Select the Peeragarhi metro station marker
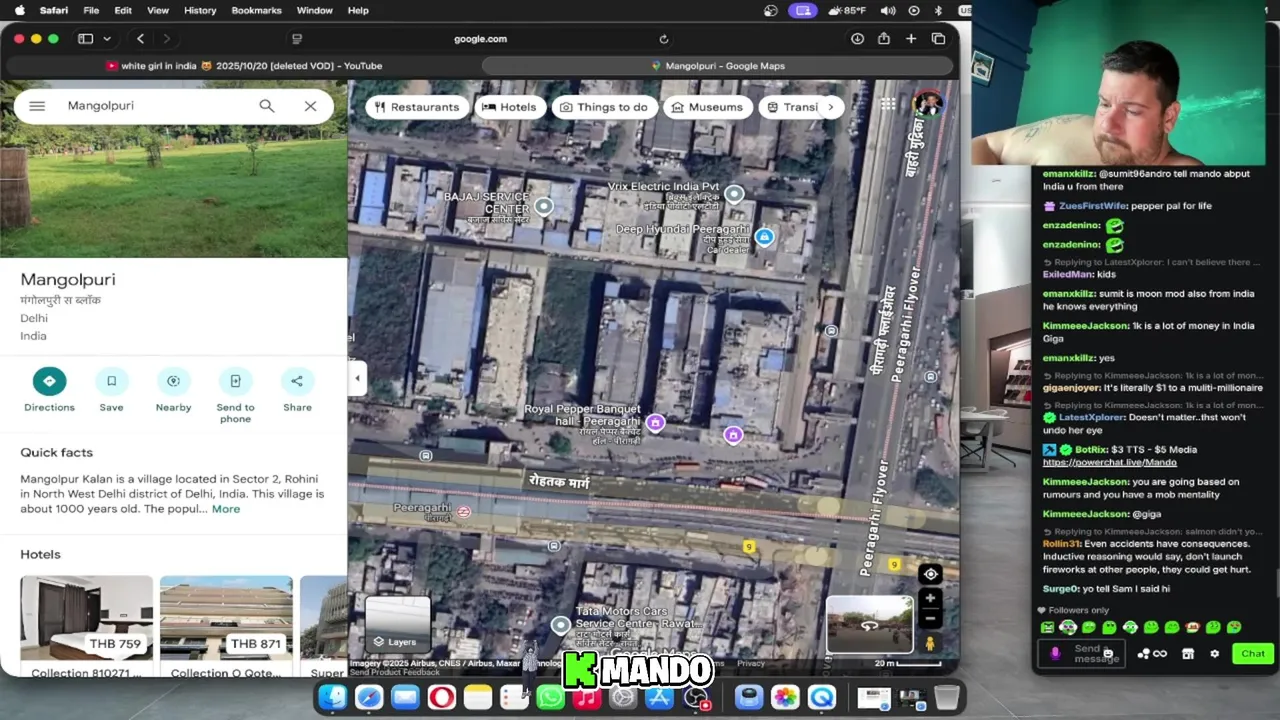Viewport: 1280px width, 720px height. coord(464,511)
